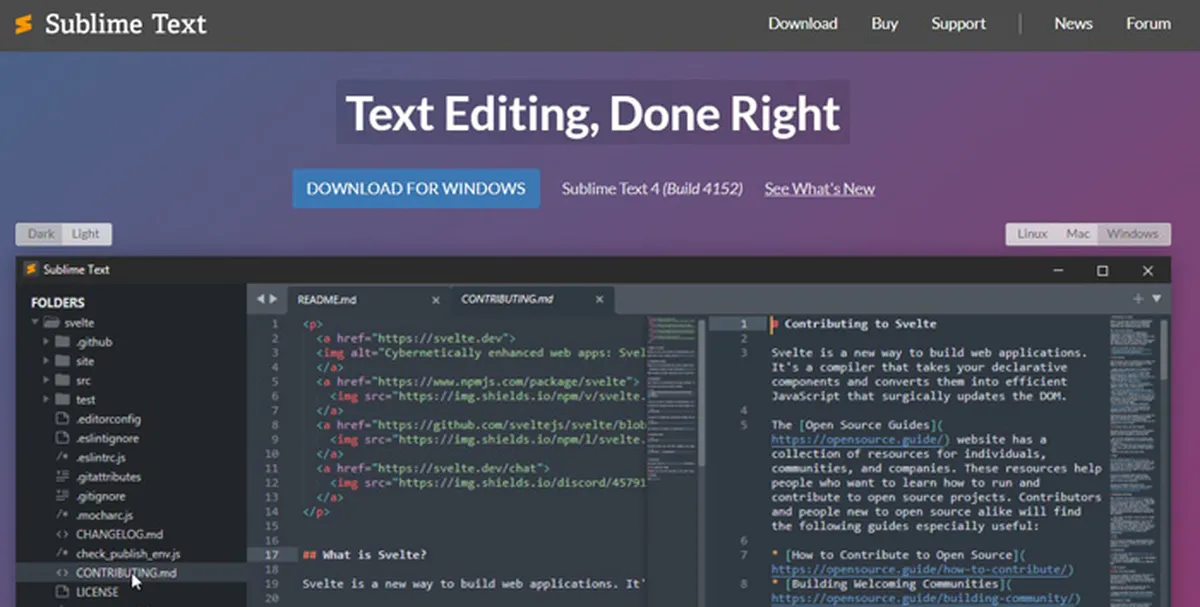Expand the site folder arrow
The height and width of the screenshot is (607, 1200).
[x=46, y=361]
